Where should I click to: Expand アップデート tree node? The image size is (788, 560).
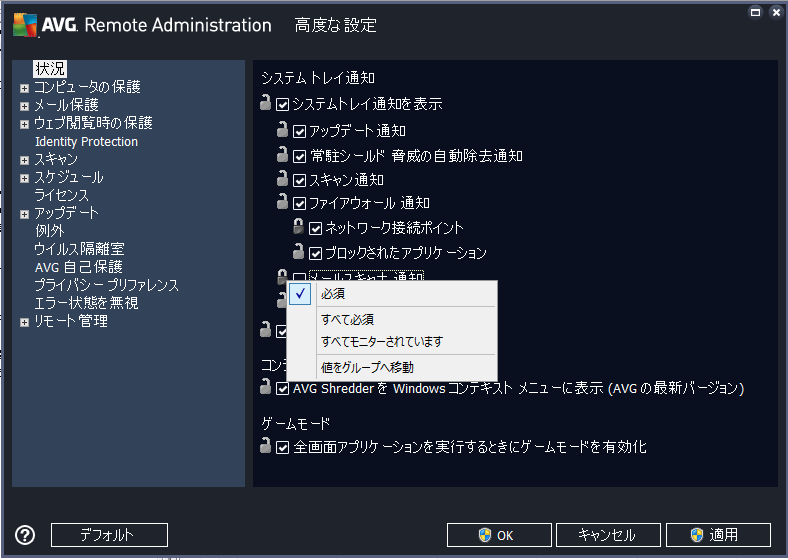click(x=24, y=215)
